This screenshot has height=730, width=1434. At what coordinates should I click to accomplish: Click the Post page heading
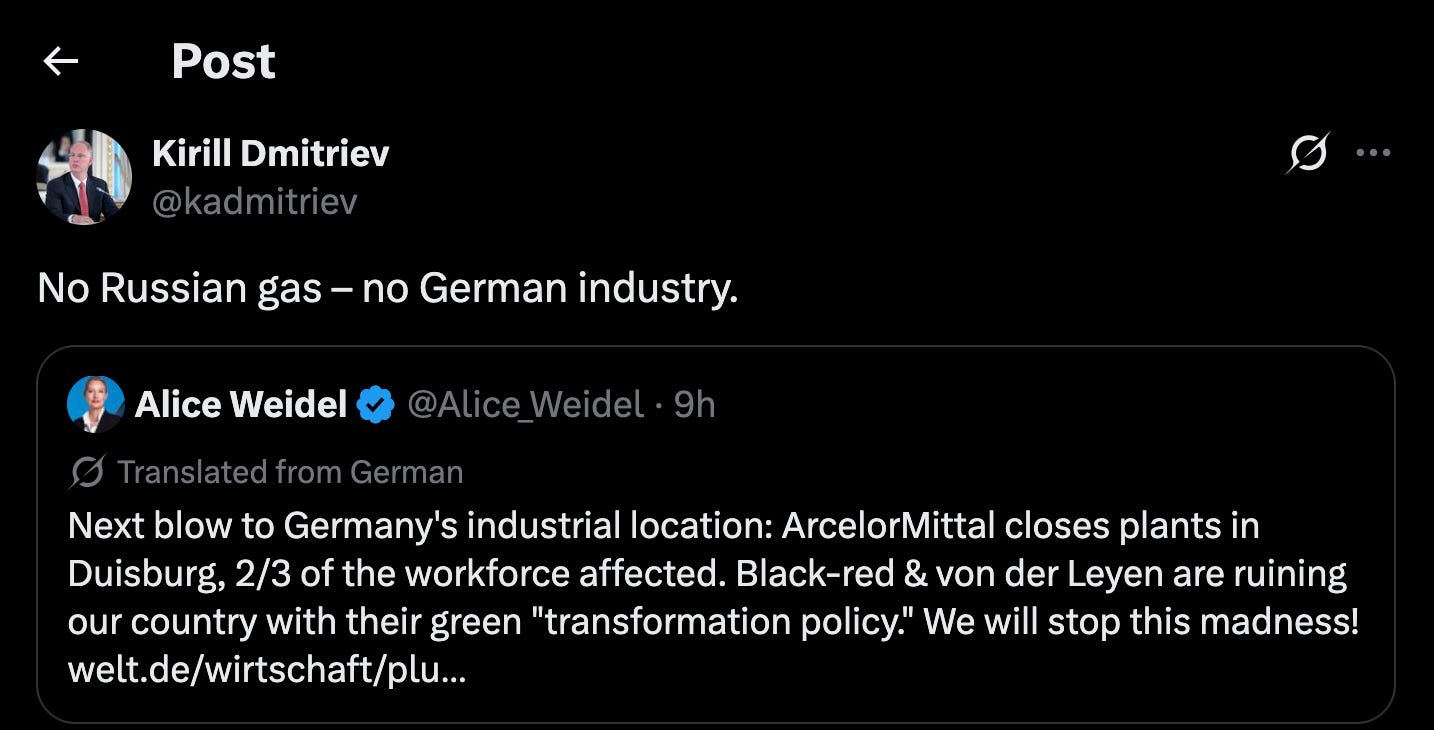(223, 62)
